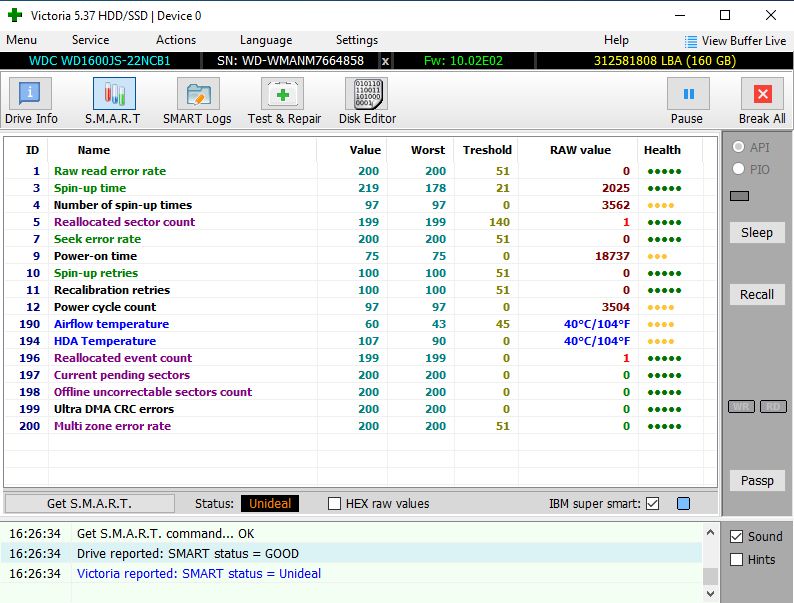Select the PIO radio button

[738, 169]
